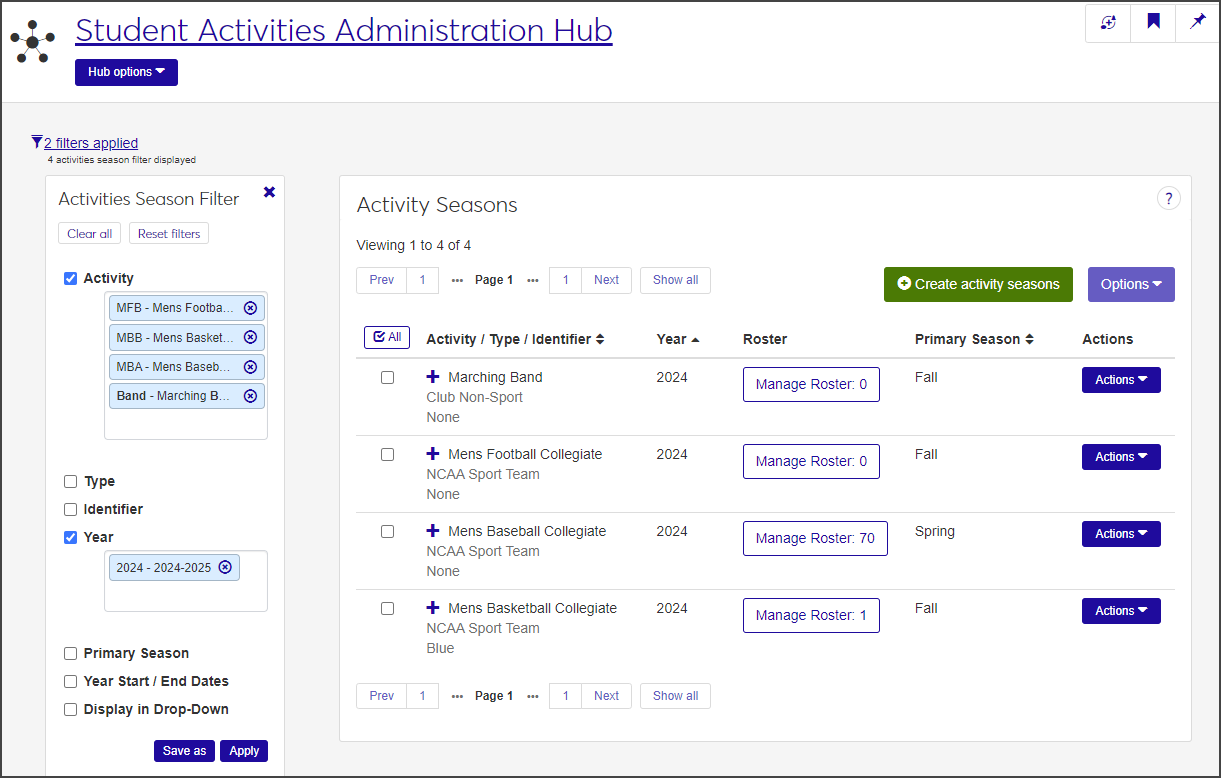Click Create activity seasons button
This screenshot has width=1221, height=778.
pos(977,284)
